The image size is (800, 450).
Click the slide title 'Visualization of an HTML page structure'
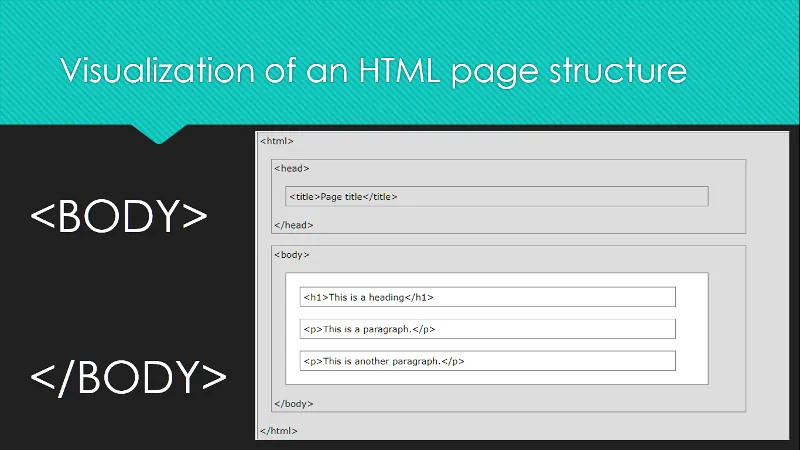pos(373,71)
